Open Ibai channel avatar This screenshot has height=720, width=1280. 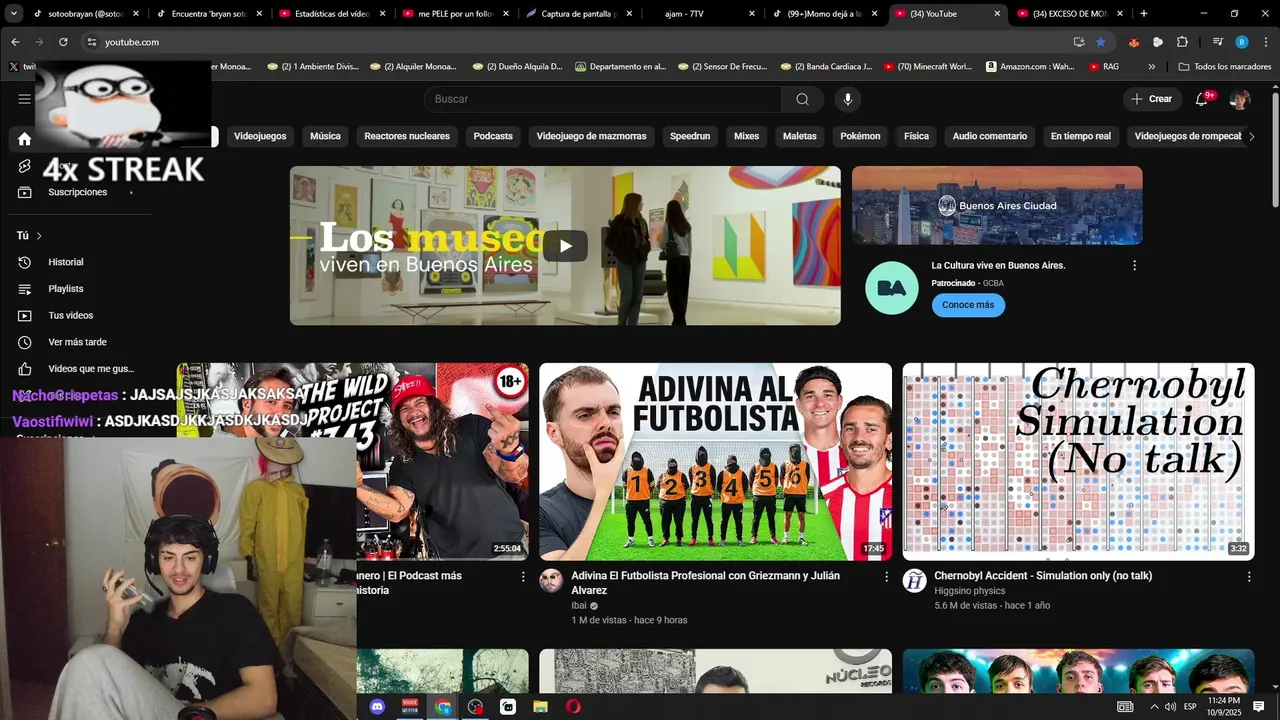[551, 581]
